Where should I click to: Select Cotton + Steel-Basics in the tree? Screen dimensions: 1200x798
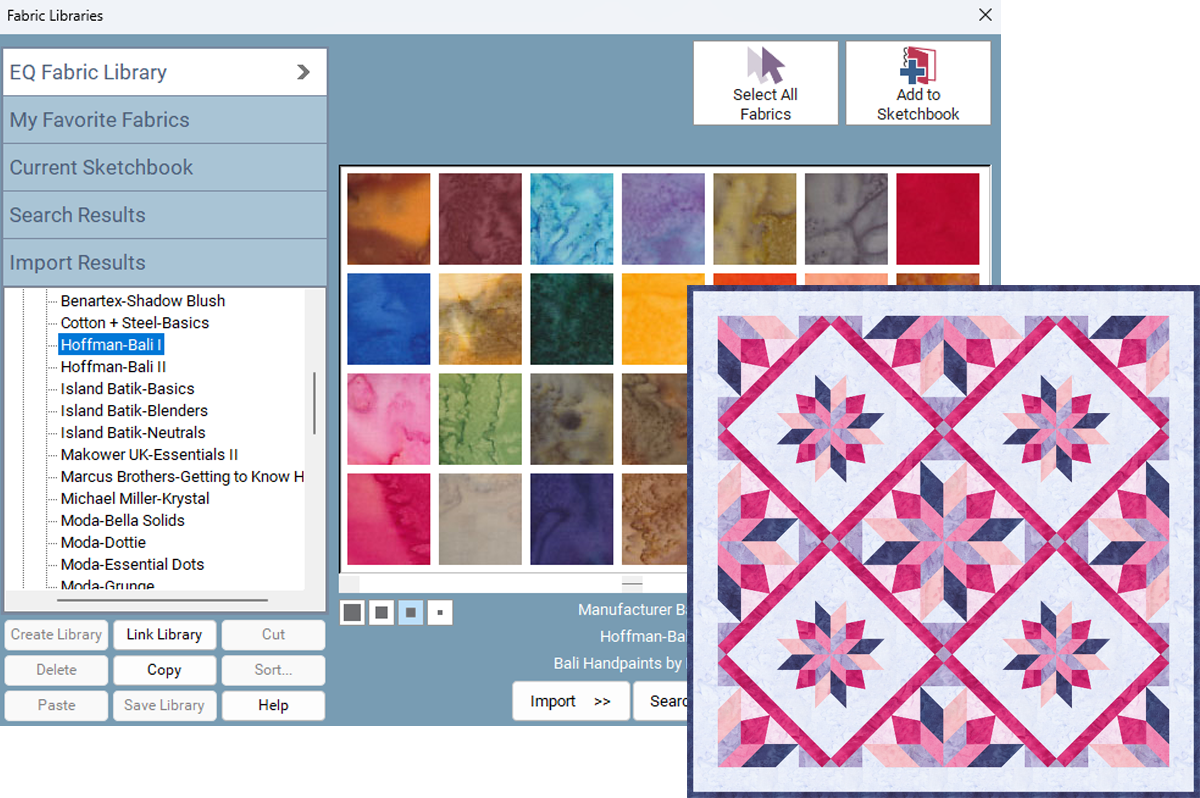pos(135,323)
